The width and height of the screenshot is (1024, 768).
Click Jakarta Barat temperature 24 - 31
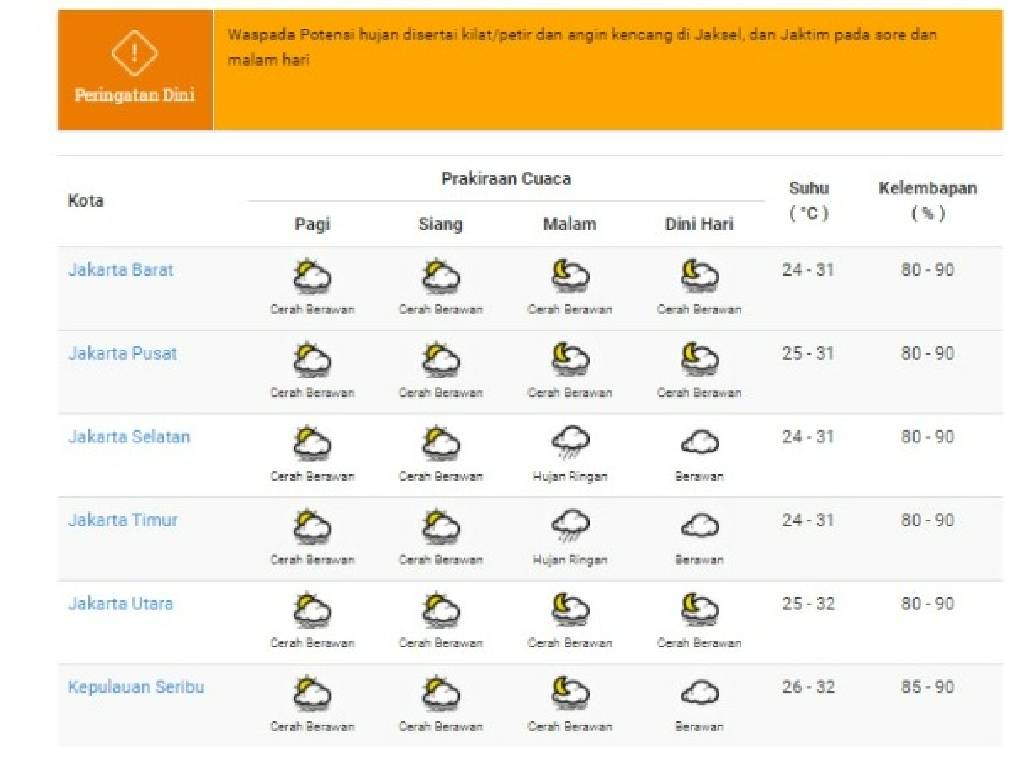pyautogui.click(x=808, y=270)
